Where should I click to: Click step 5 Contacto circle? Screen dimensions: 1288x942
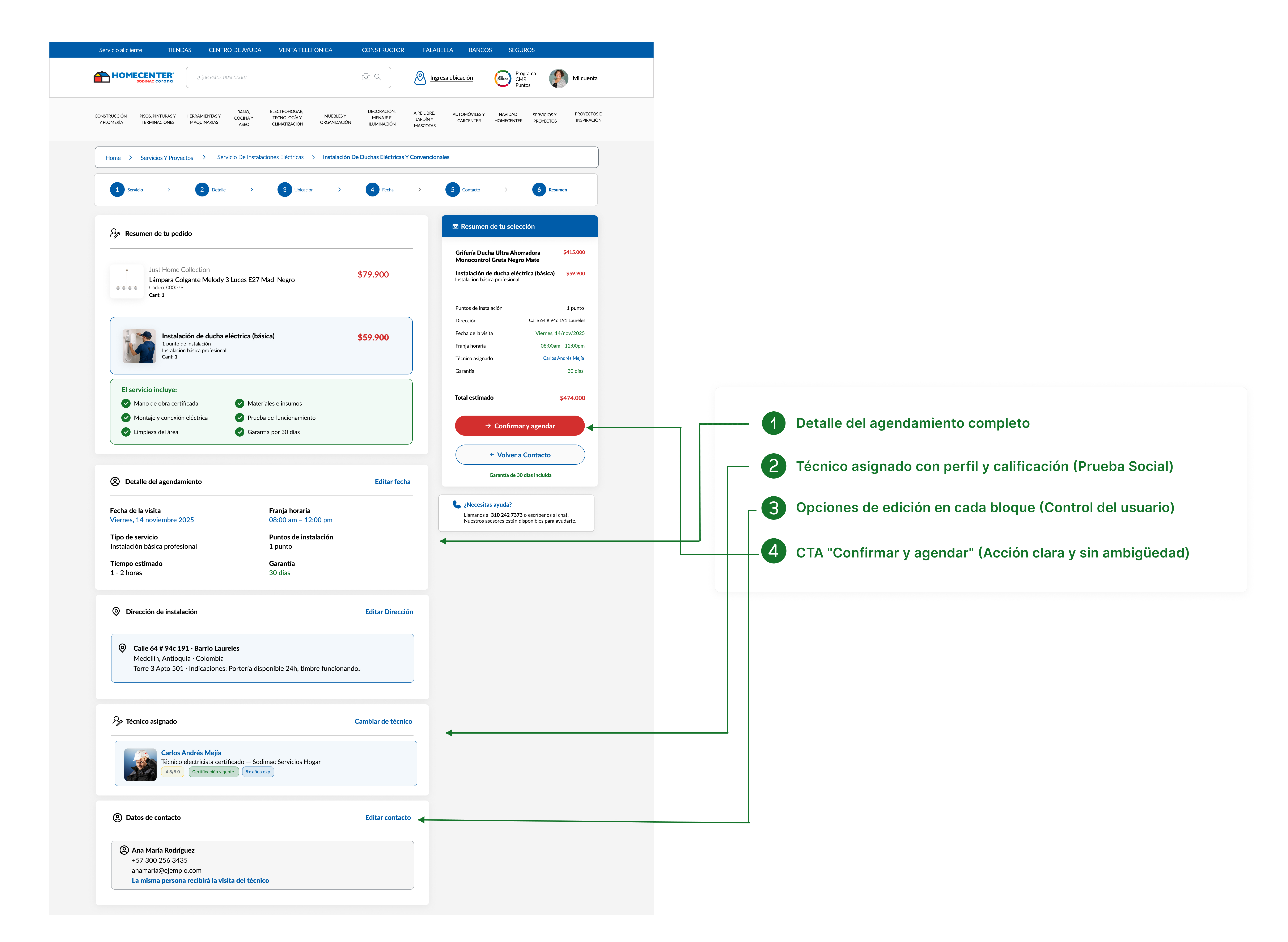(453, 189)
